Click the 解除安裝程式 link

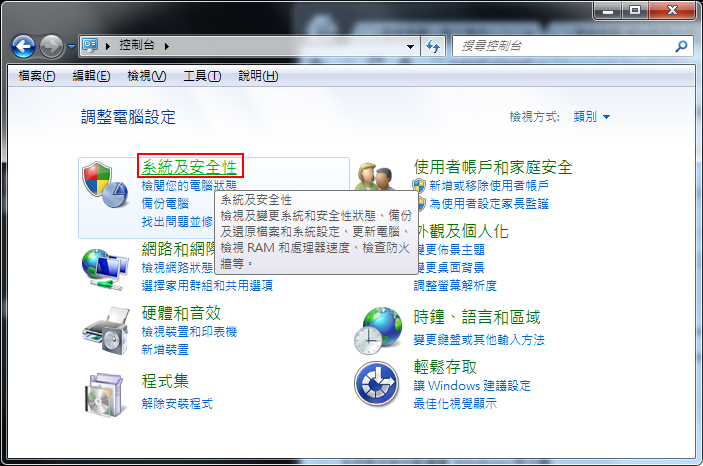click(177, 404)
